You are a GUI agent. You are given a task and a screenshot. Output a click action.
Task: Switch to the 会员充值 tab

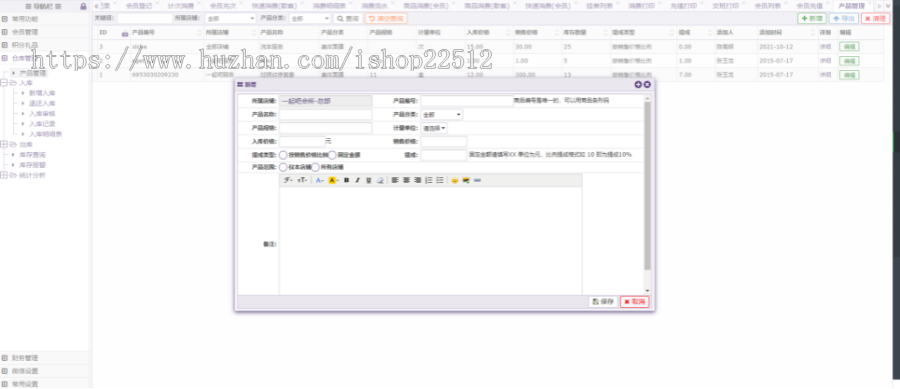[809, 6]
